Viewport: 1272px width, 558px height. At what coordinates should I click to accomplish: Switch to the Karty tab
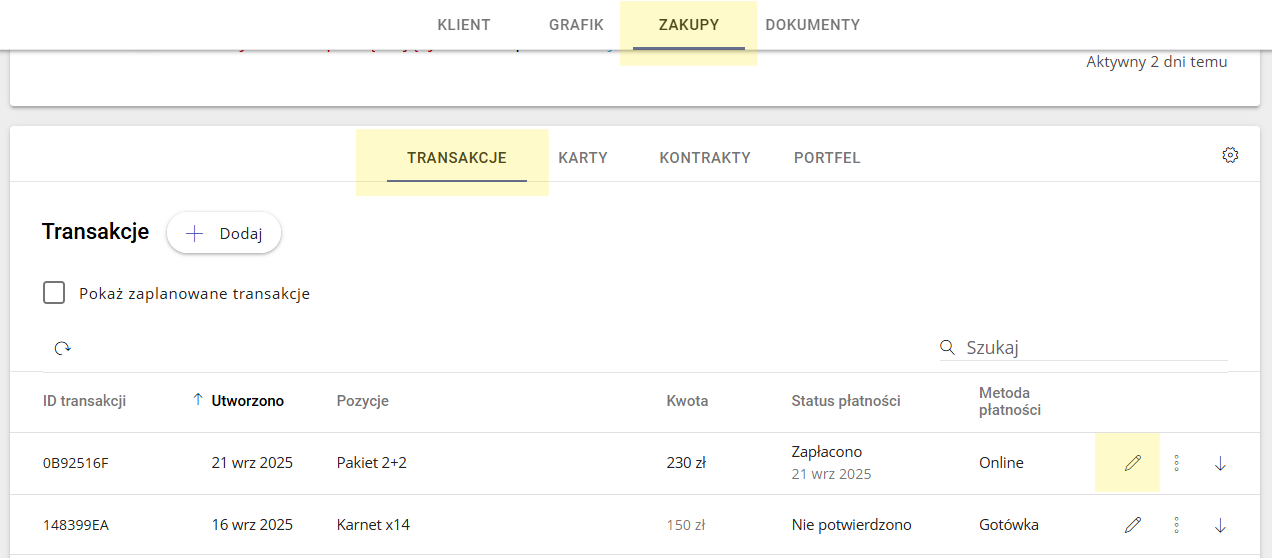click(x=583, y=158)
